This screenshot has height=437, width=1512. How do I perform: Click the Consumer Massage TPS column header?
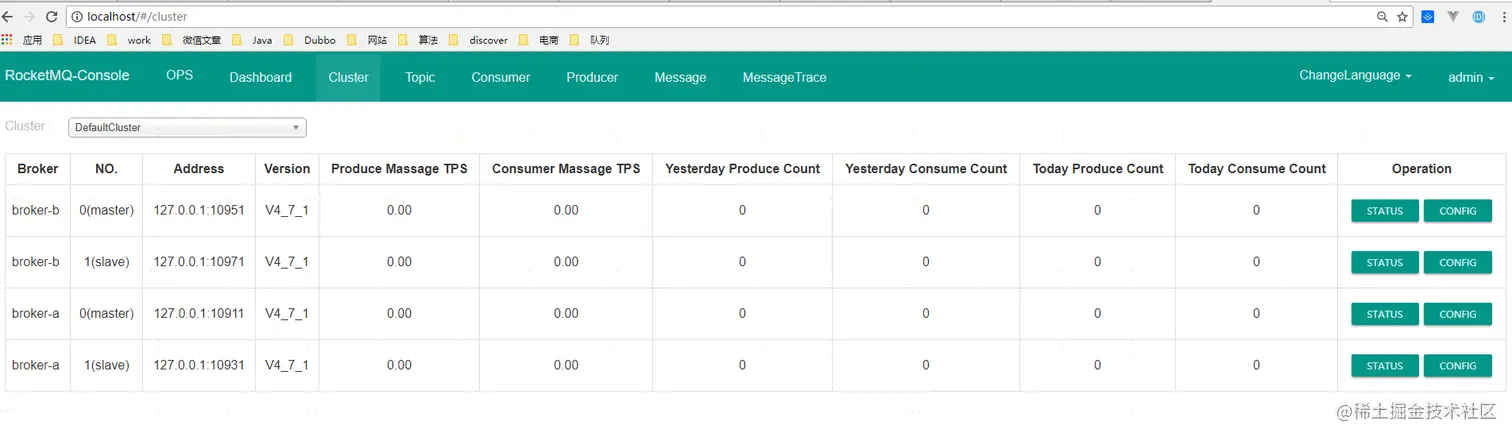point(566,169)
